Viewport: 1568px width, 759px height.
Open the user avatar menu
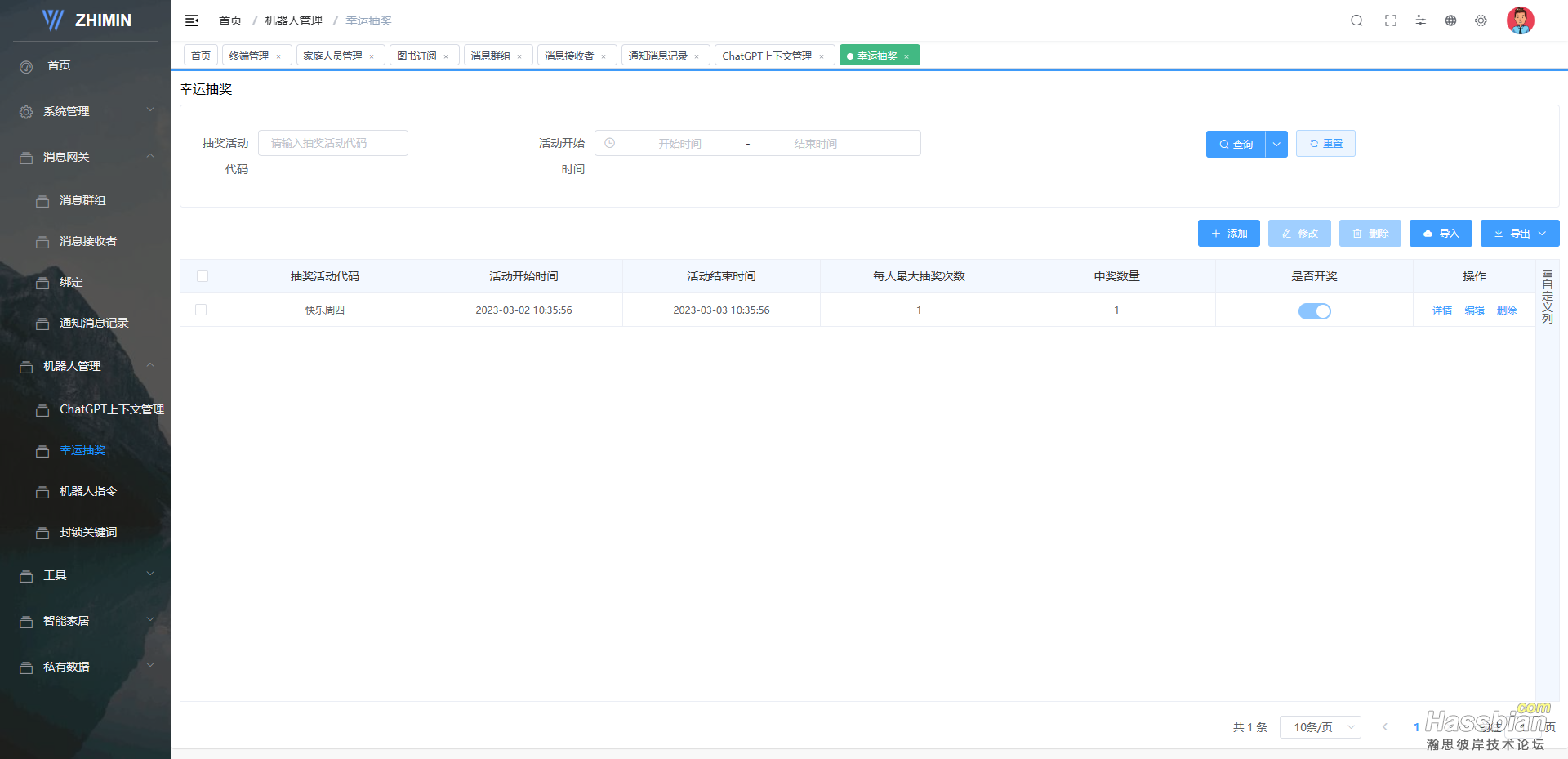(1520, 20)
